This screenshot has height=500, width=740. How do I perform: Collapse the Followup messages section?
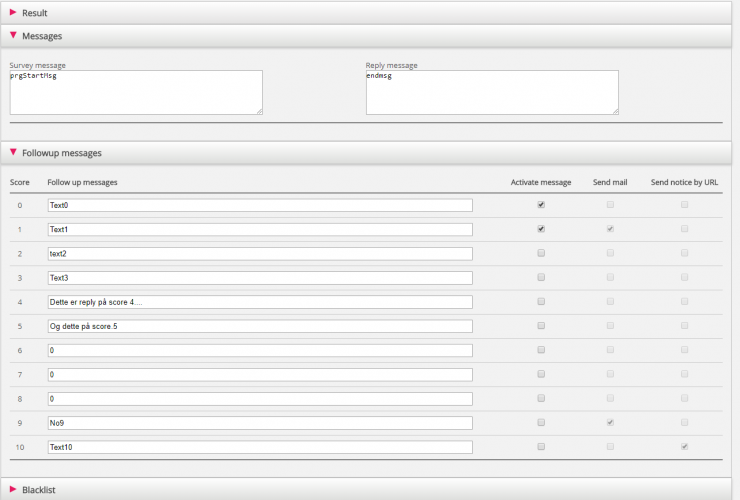(60, 153)
